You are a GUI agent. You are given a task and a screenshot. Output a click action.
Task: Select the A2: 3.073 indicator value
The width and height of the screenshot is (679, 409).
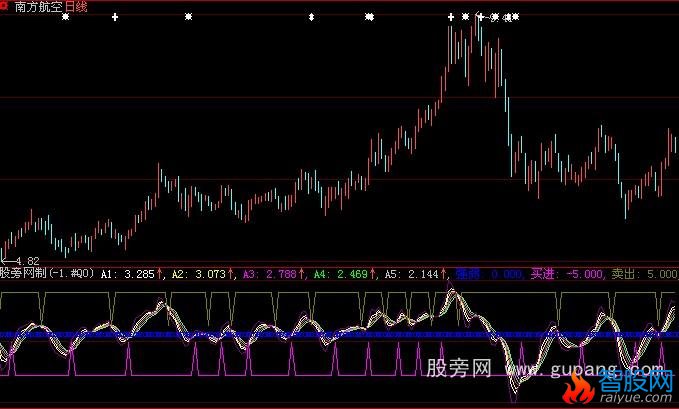199,274
